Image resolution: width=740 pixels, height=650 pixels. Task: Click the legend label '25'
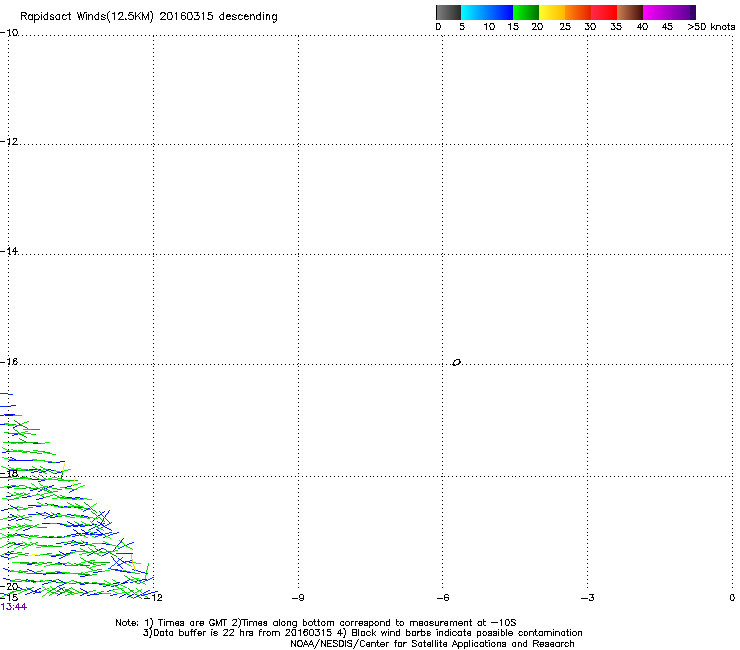point(565,27)
